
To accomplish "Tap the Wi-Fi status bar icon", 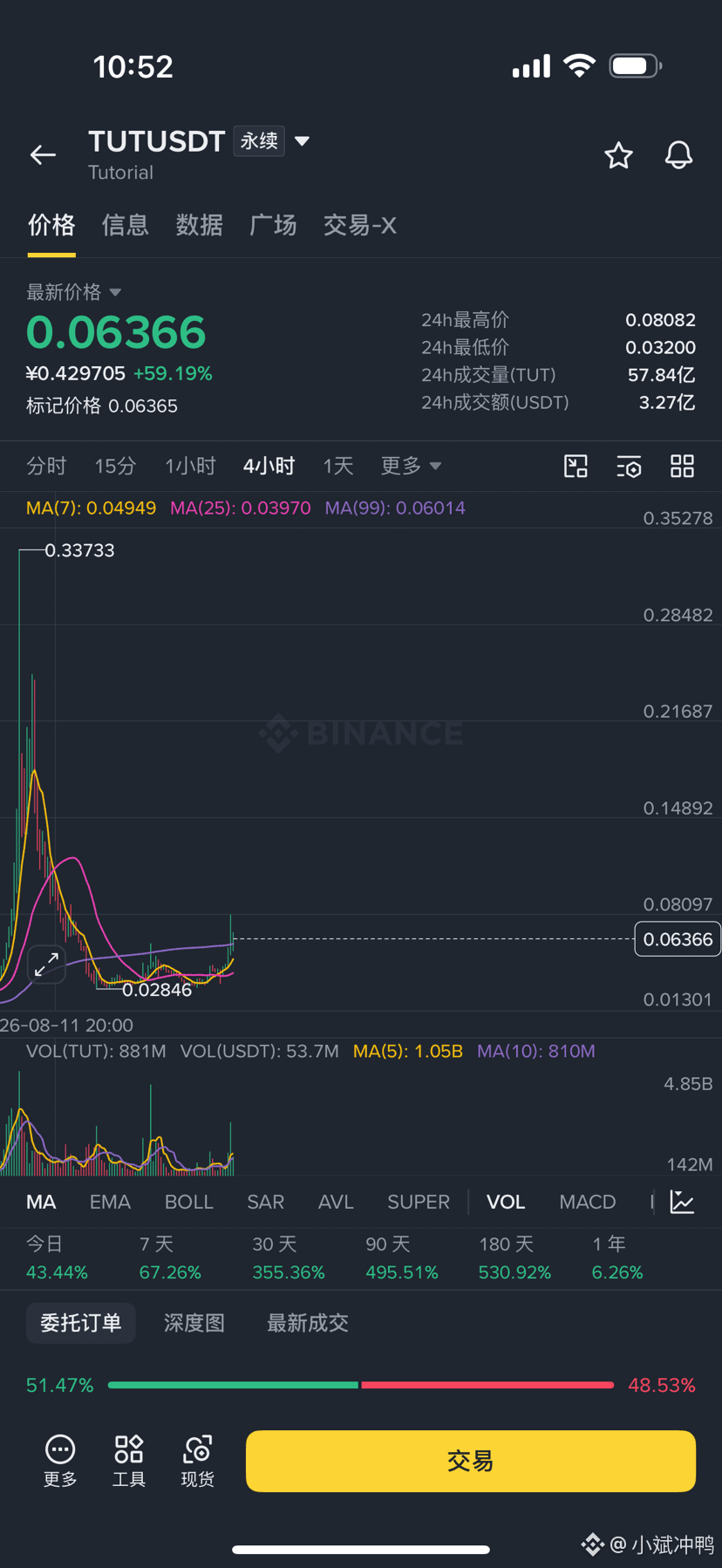I will coord(579,65).
